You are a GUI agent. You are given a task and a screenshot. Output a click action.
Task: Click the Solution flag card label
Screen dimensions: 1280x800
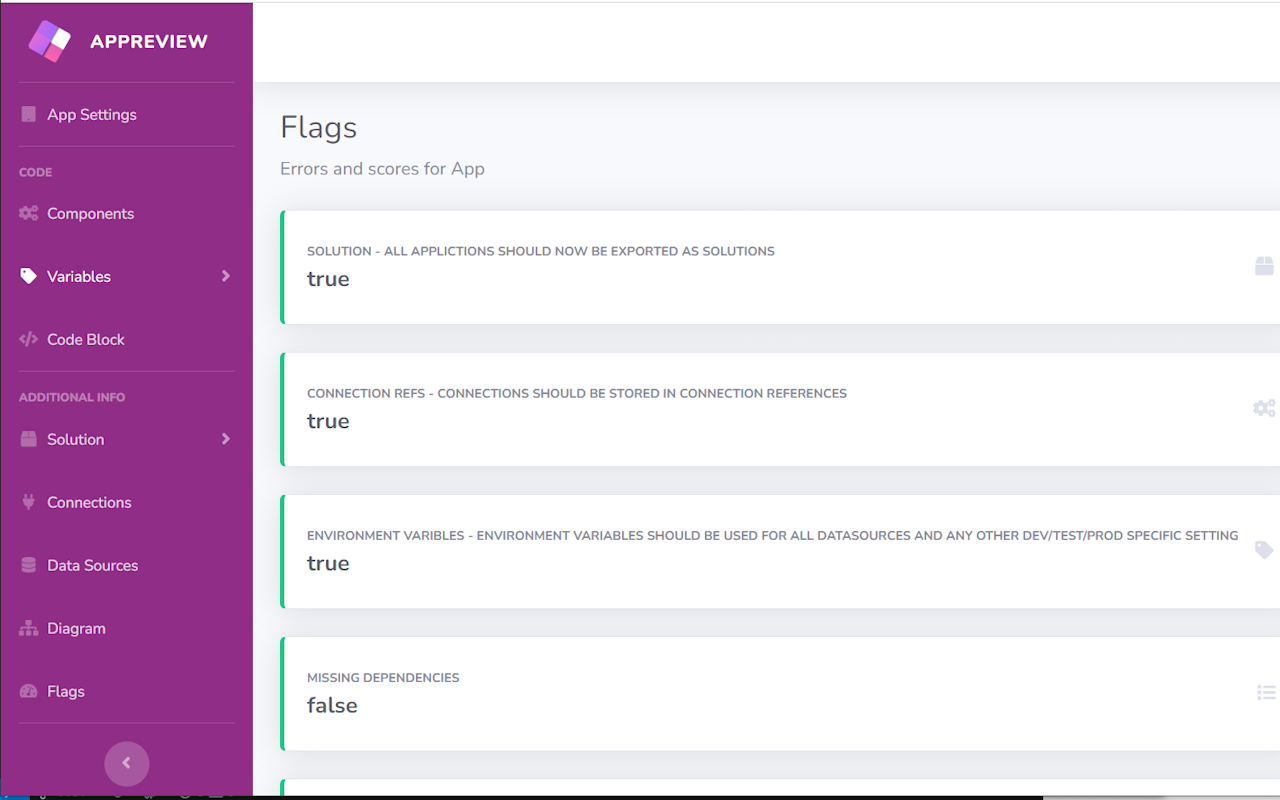541,251
